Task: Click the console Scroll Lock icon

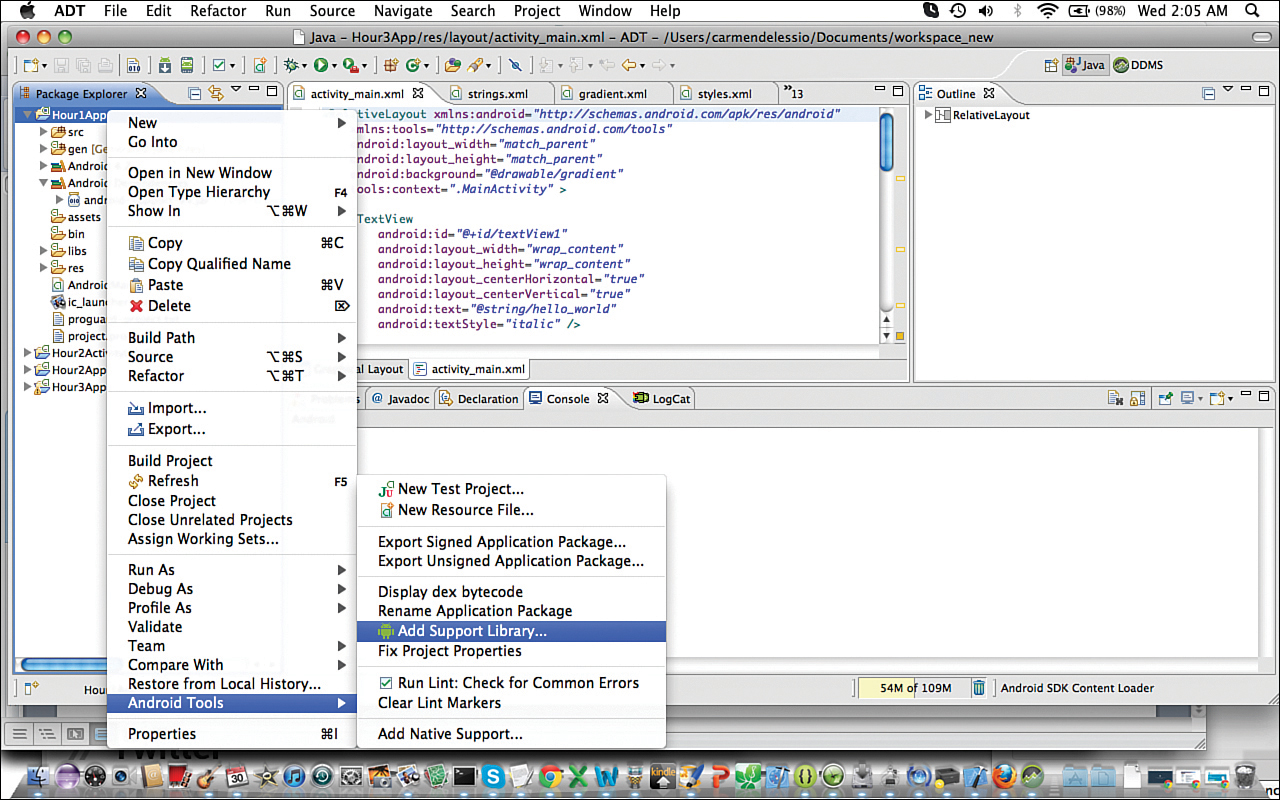Action: 1138,398
